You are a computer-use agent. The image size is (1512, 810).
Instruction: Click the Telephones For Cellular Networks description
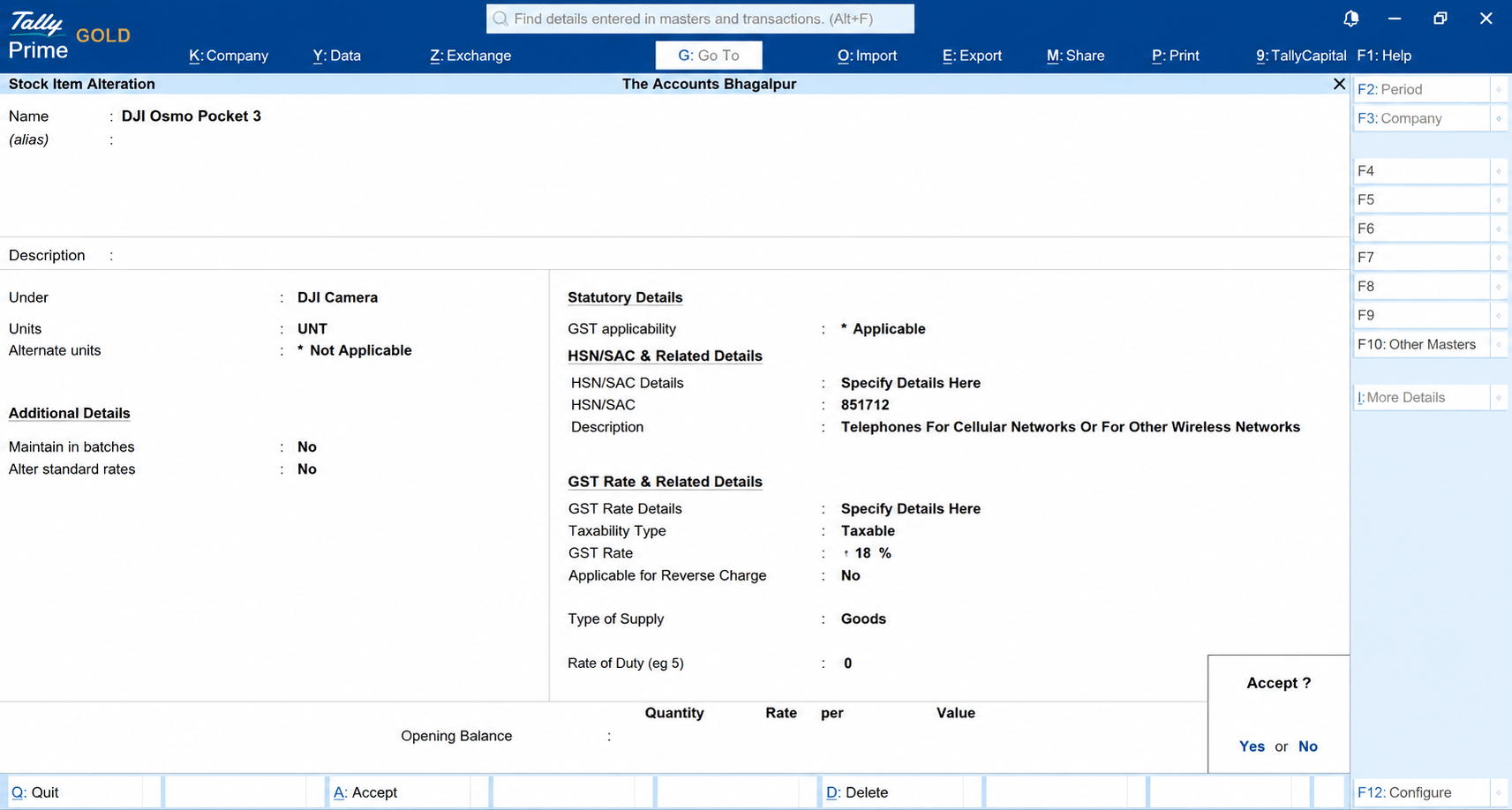(x=1071, y=427)
